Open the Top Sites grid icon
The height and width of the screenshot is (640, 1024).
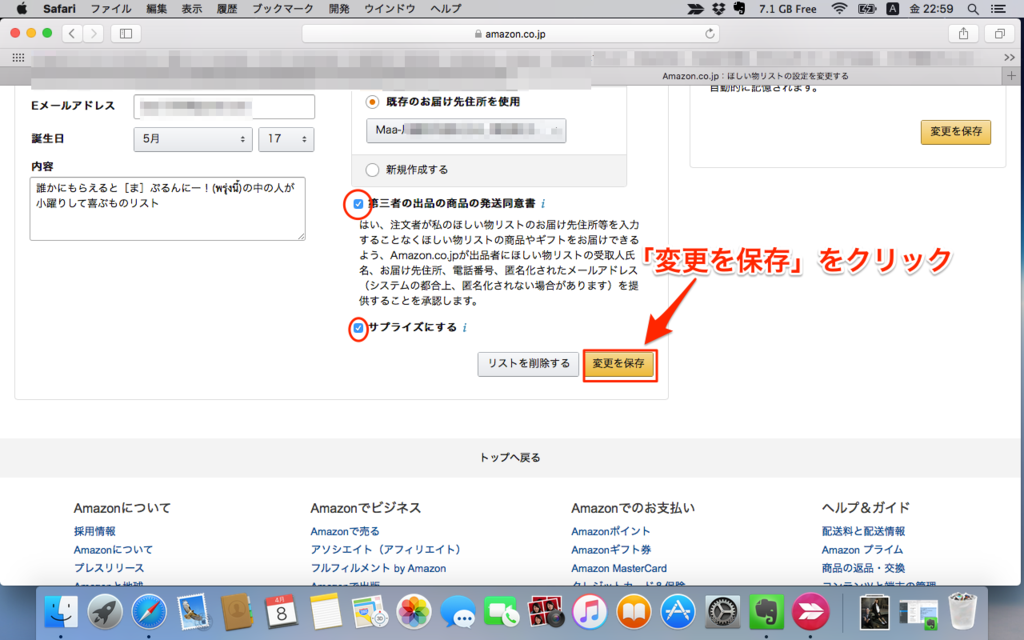coord(18,58)
